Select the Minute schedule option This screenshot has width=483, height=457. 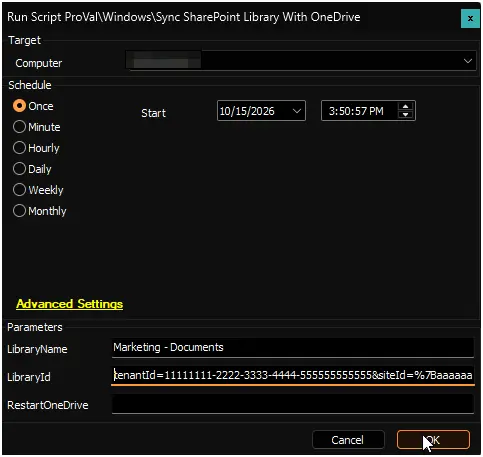point(19,127)
